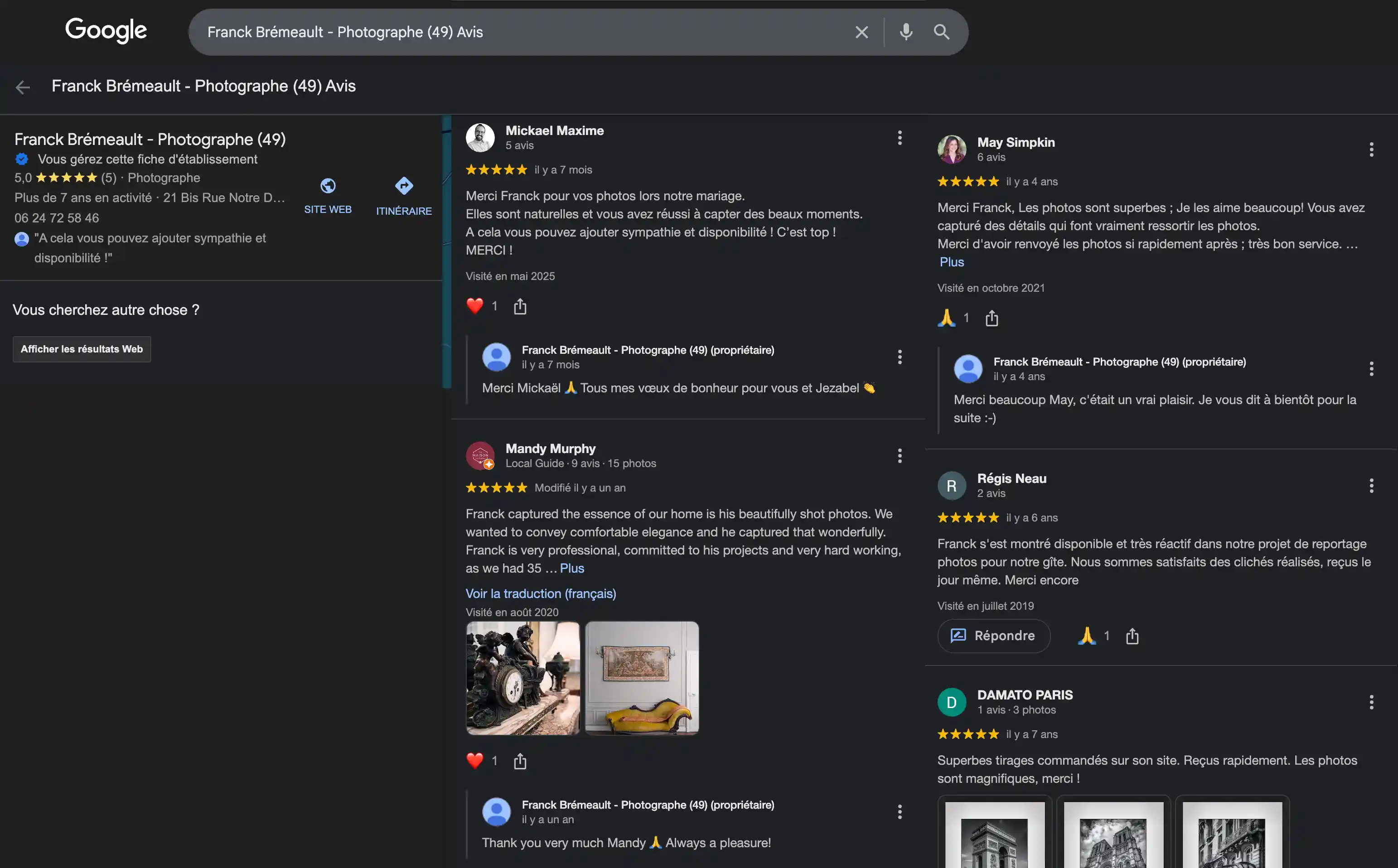The image size is (1398, 868).
Task: Open DAMATO PARIS Arc de Triomphe photo
Action: click(995, 831)
